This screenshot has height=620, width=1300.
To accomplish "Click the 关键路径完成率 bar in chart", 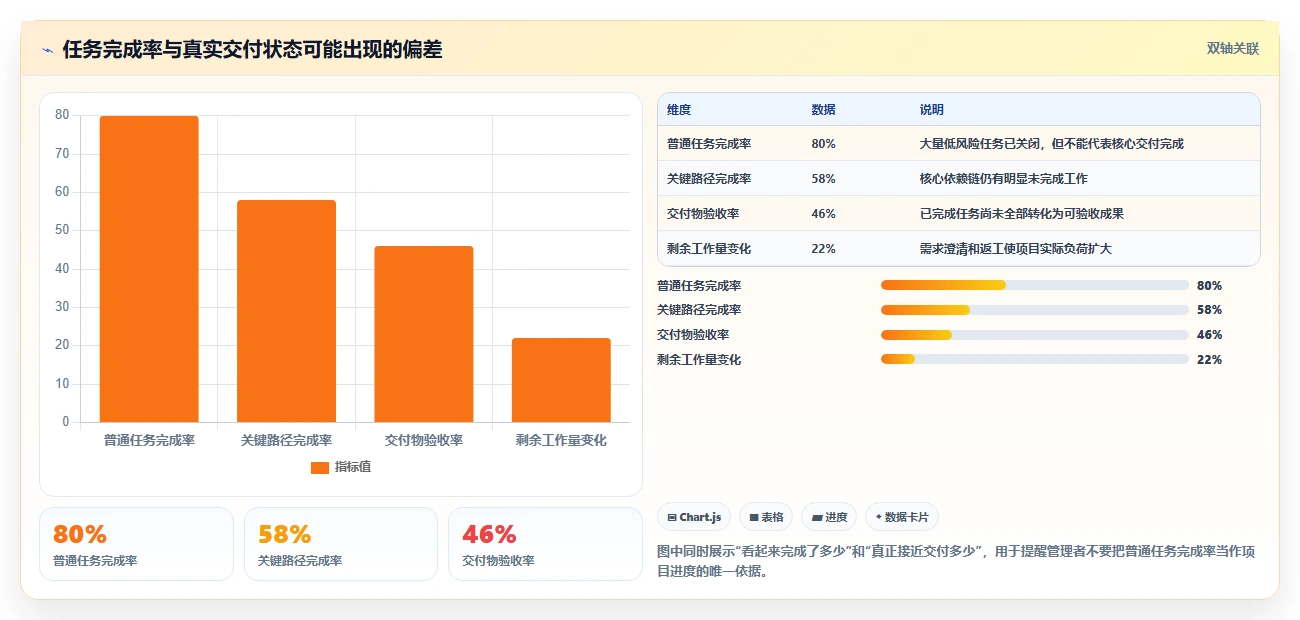I will (x=286, y=311).
